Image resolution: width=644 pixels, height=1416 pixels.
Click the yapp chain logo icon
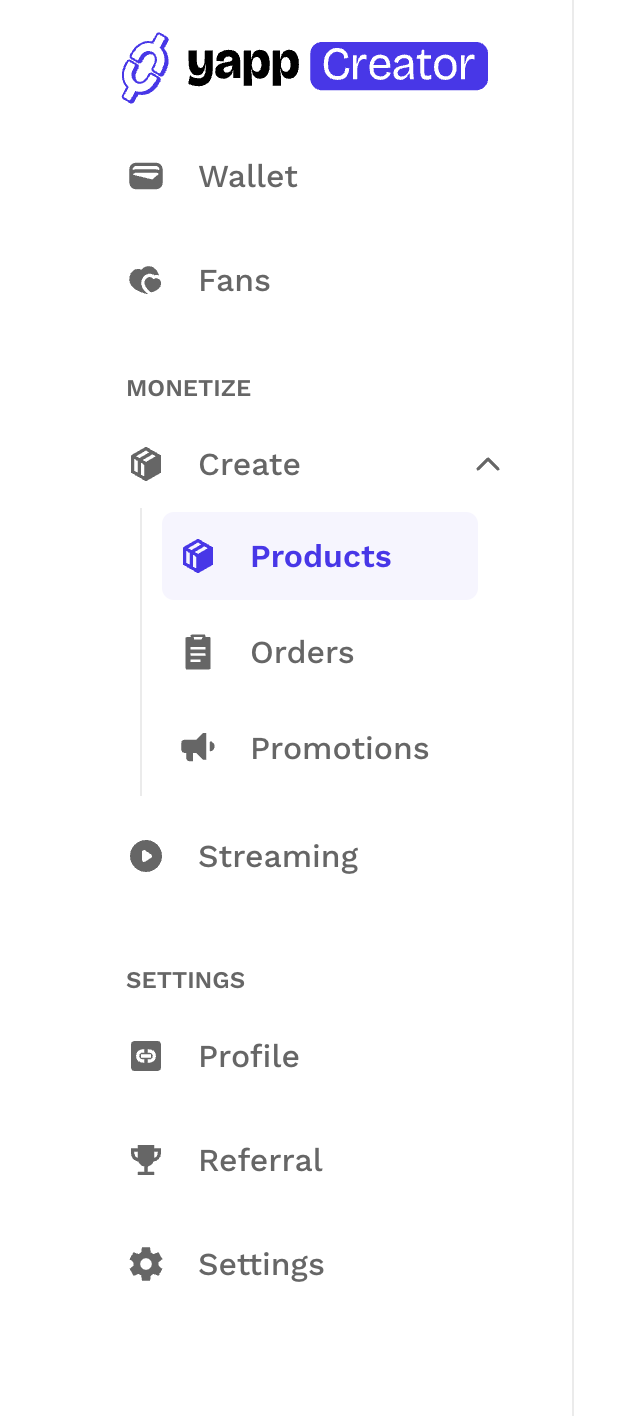pos(144,67)
